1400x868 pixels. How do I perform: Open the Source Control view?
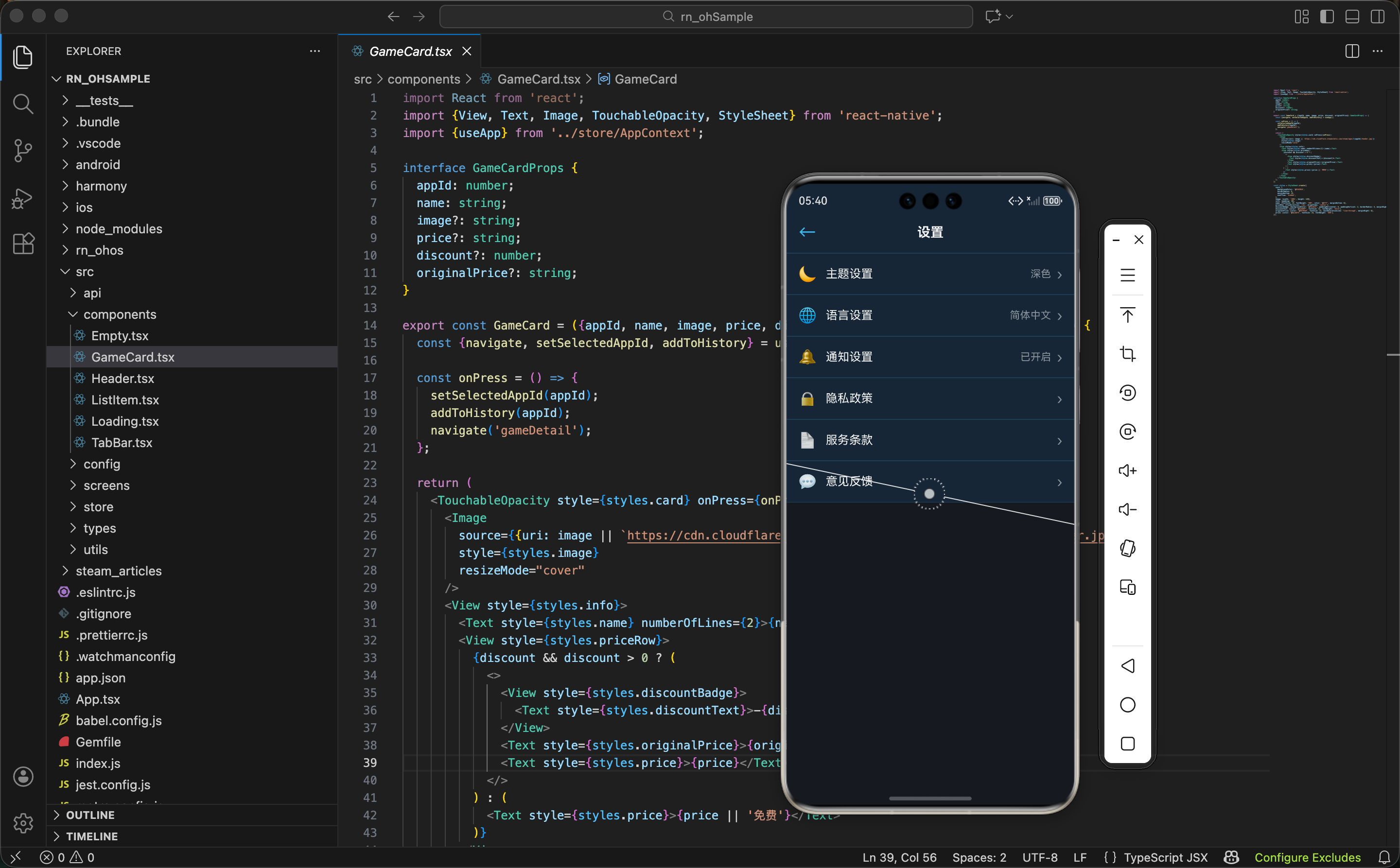[x=23, y=150]
